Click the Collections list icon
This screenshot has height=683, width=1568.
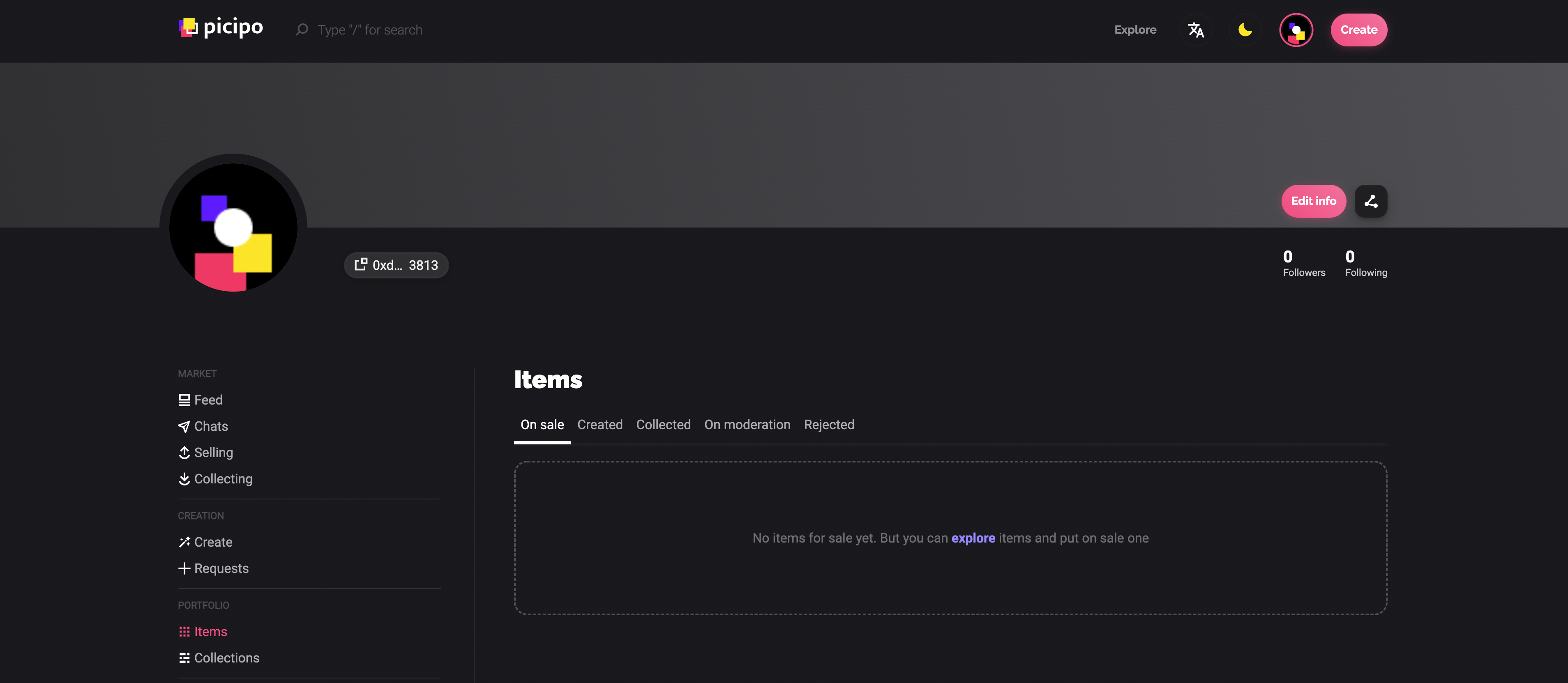(184, 658)
